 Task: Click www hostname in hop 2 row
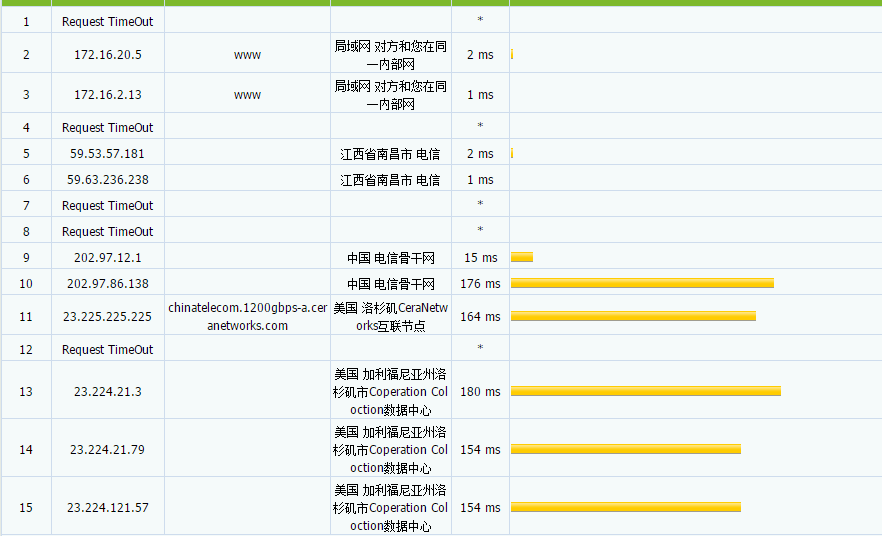[x=248, y=55]
